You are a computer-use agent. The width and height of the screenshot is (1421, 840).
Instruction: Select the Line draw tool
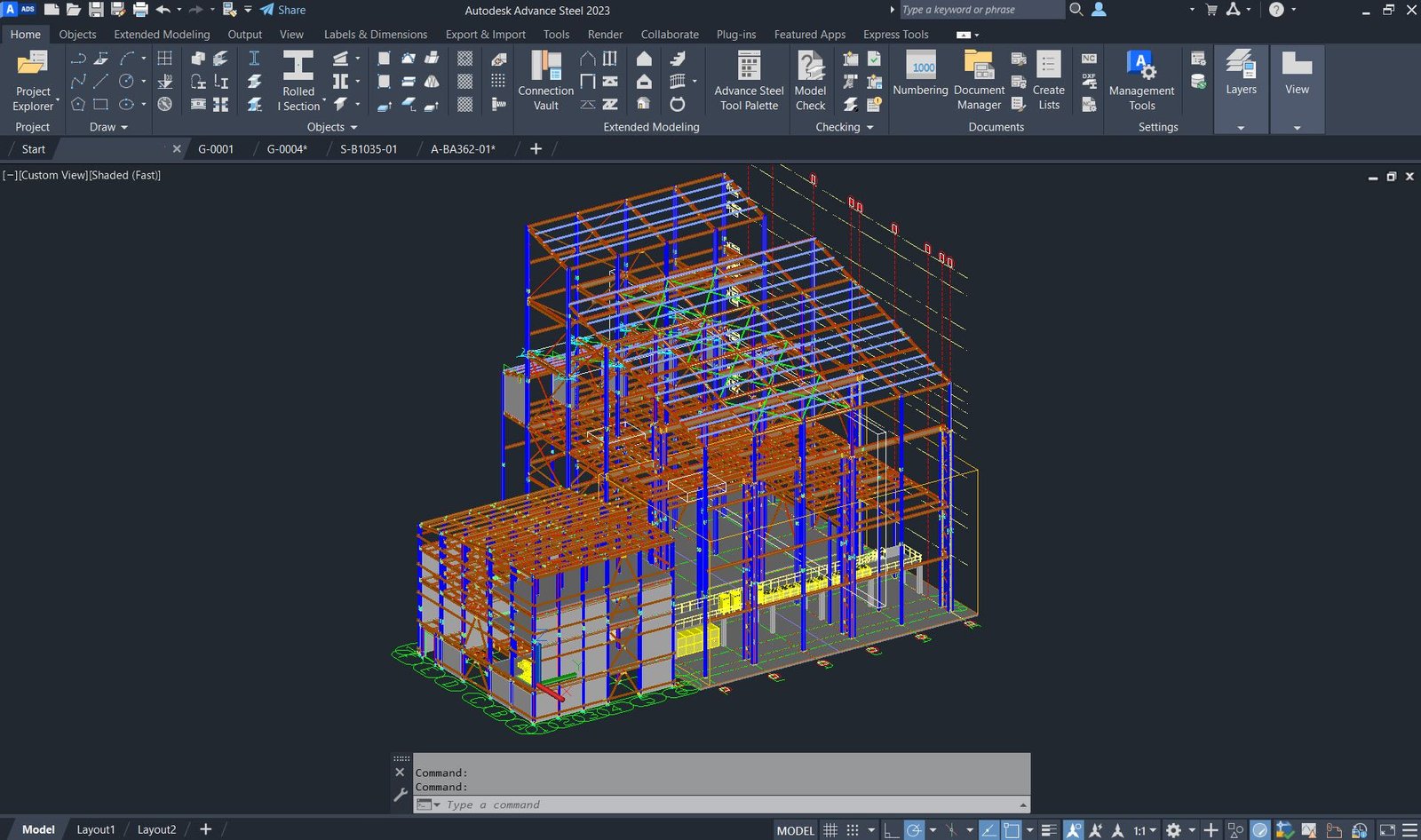pyautogui.click(x=101, y=81)
